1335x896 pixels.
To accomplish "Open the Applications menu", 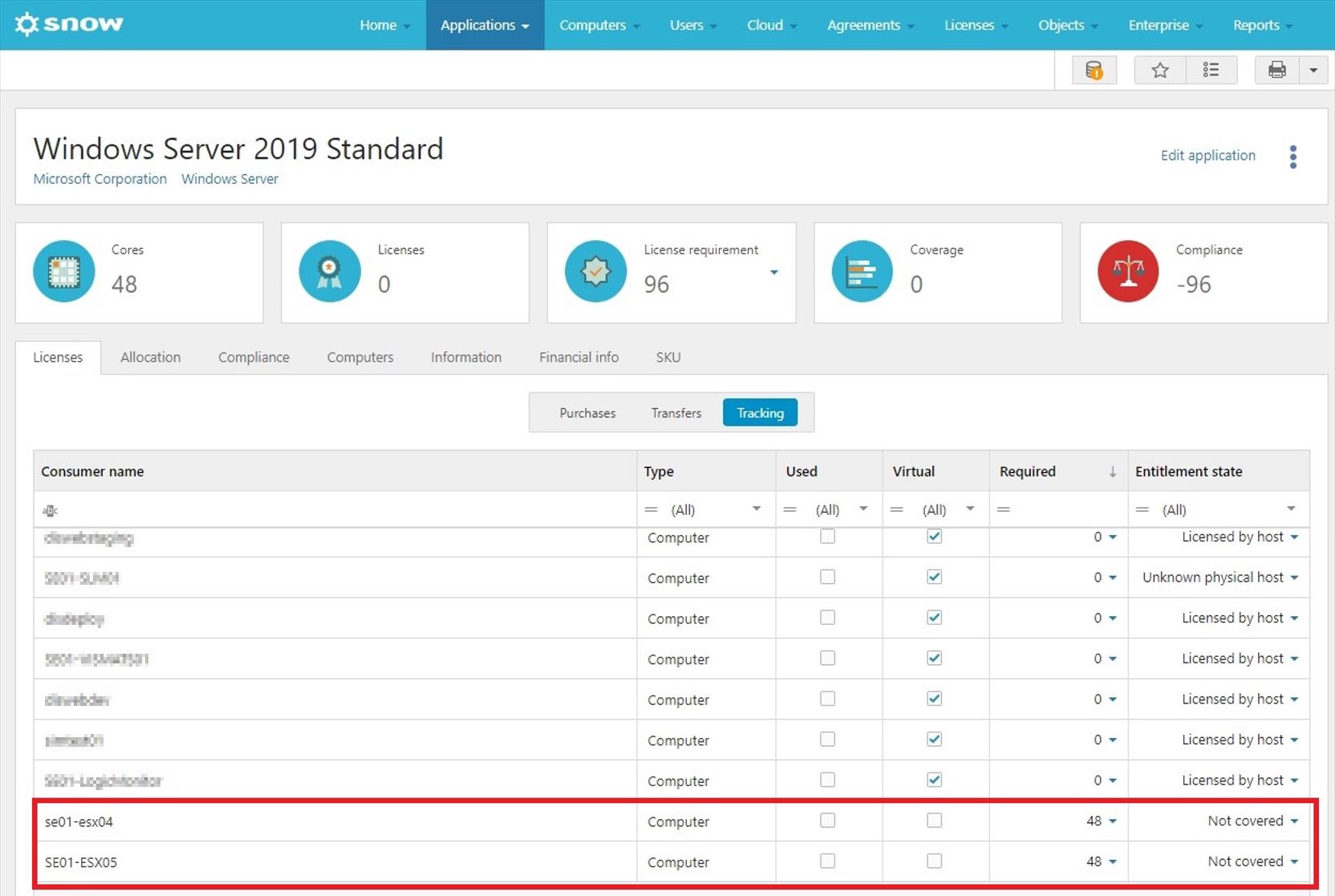I will coord(485,25).
